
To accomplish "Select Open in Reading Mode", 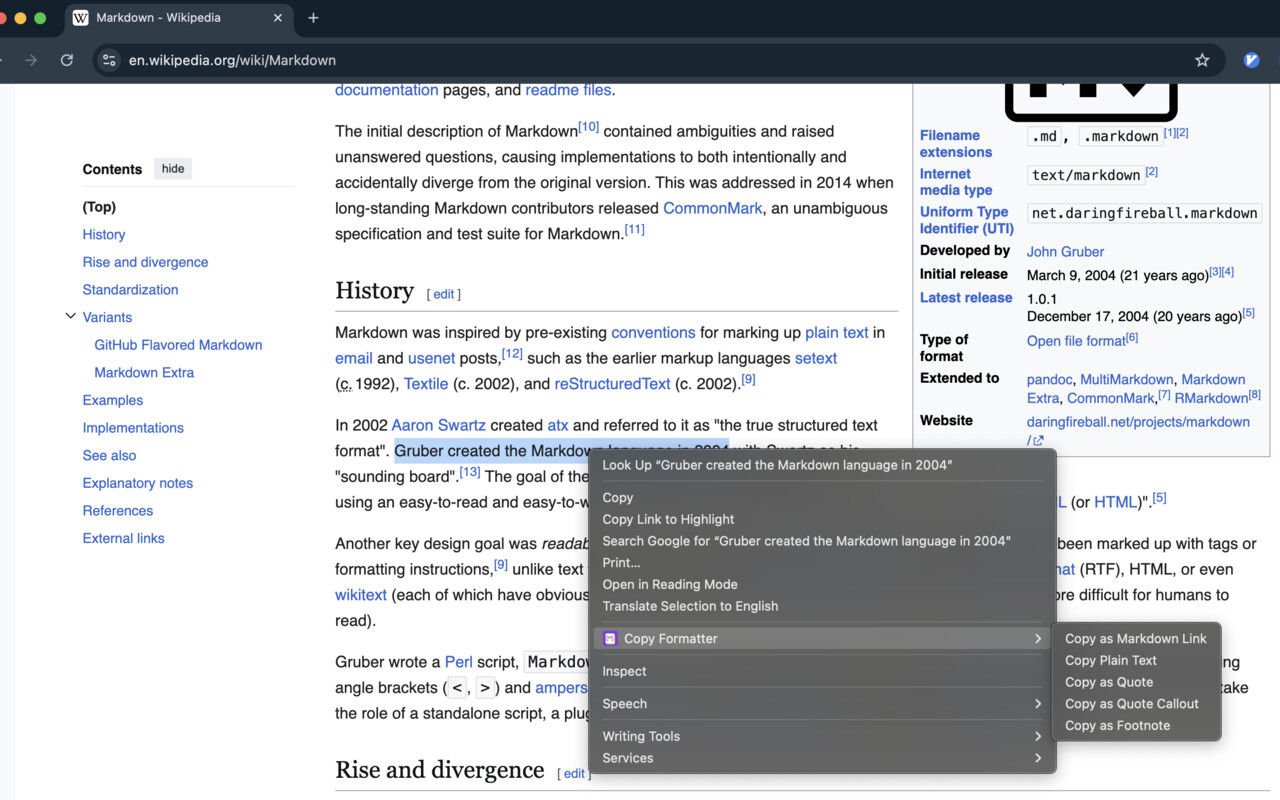I will [822, 584].
